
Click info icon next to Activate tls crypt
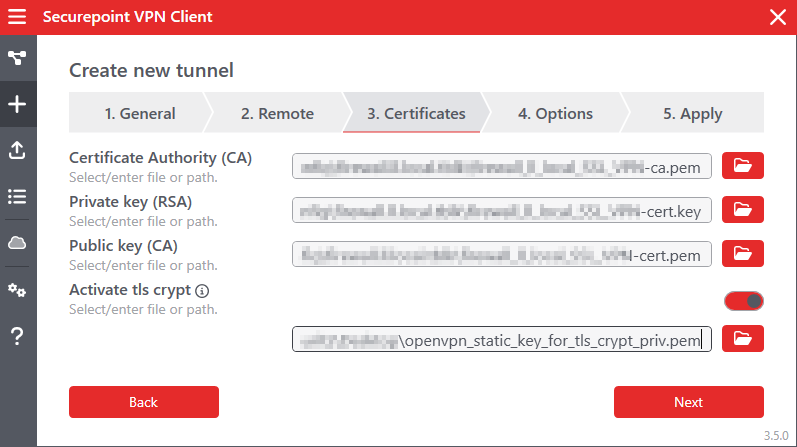[202, 291]
